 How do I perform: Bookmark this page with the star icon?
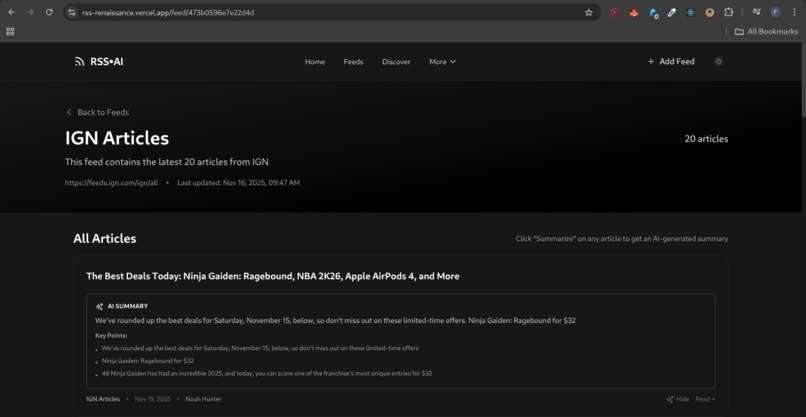point(589,12)
